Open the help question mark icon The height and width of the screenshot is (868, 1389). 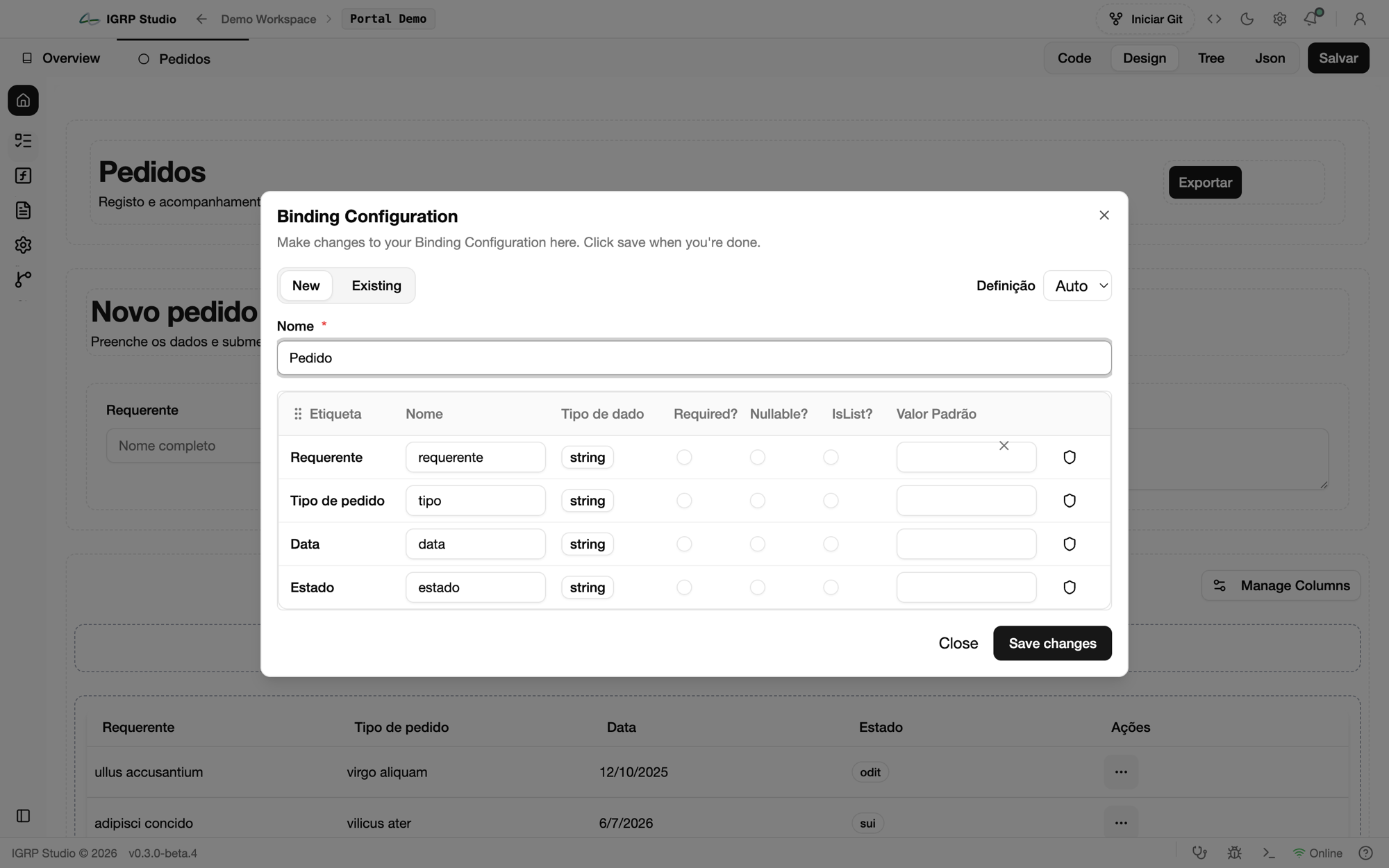[x=1365, y=853]
